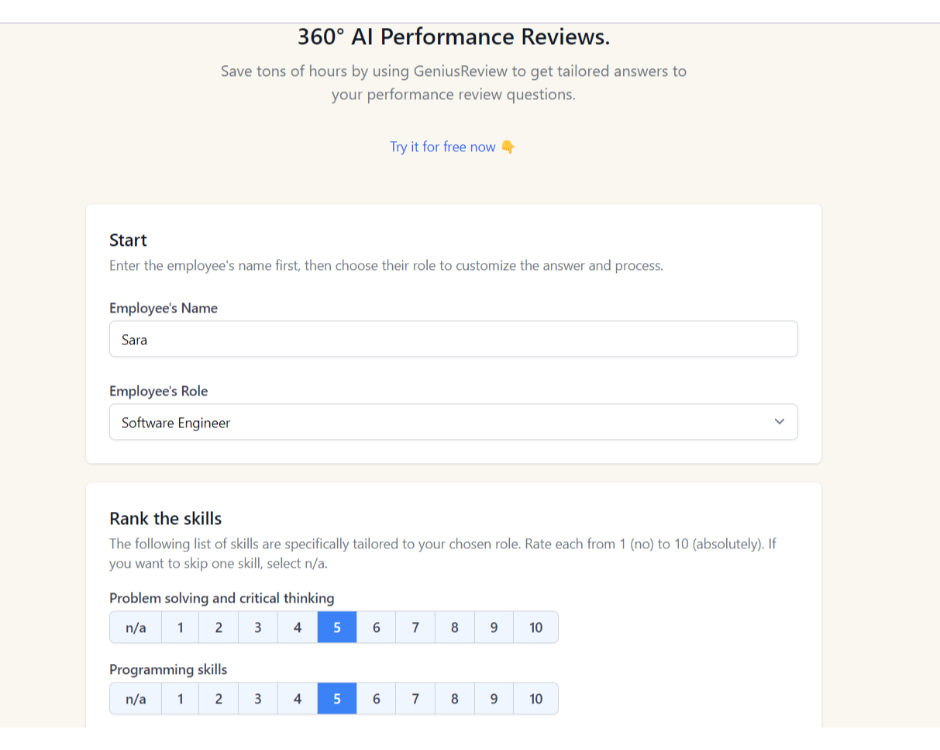Set Programming skills to 6
The image size is (940, 750).
(x=376, y=698)
